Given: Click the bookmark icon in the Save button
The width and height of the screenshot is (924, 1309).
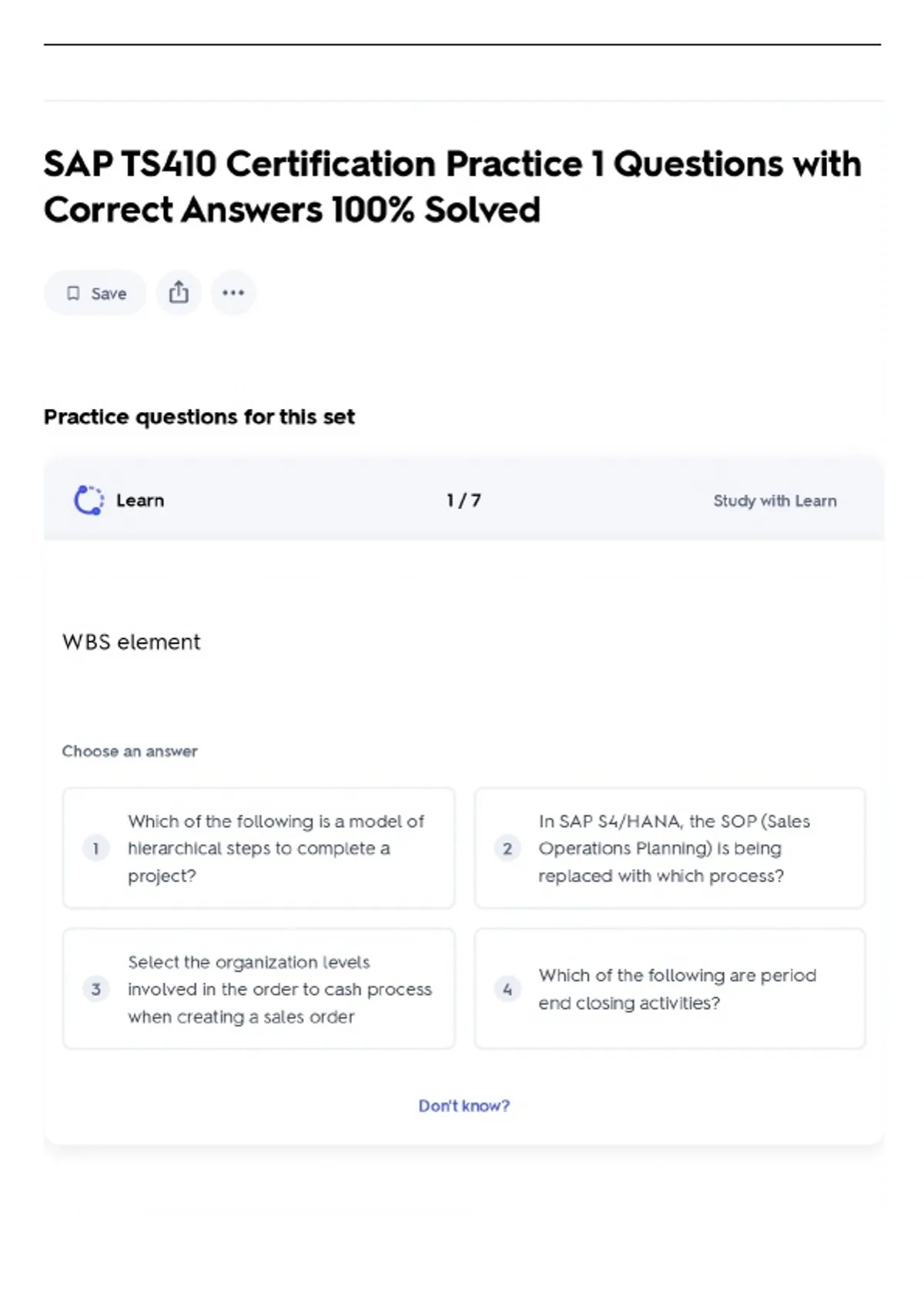Looking at the screenshot, I should [73, 293].
